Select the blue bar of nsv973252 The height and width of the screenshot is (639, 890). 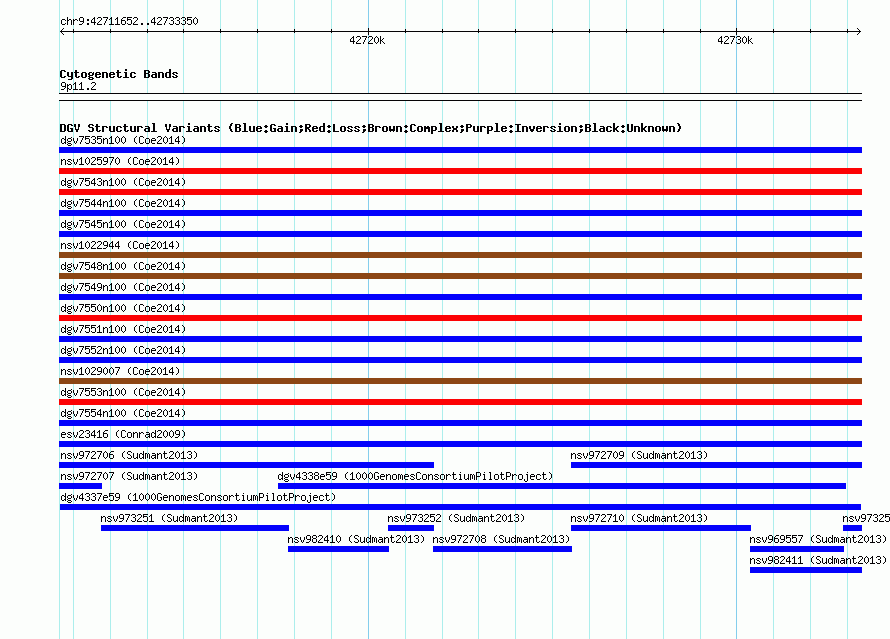411,528
